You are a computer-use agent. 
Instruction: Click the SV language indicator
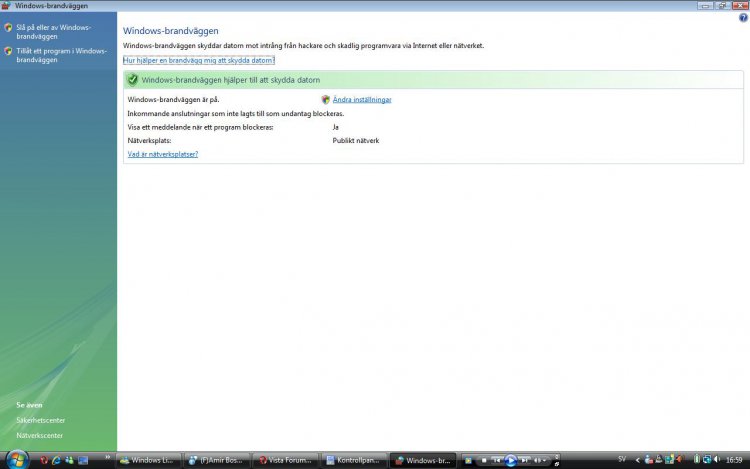622,459
